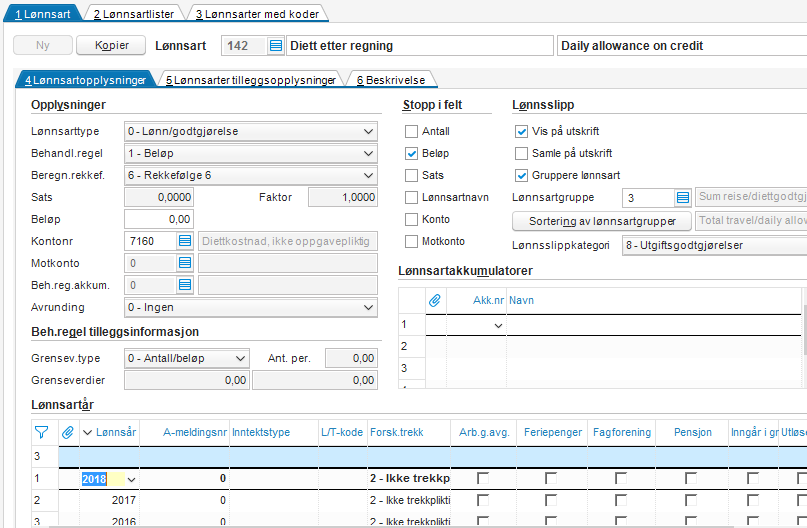Click the Lønnsår column sort chevron

pyautogui.click(x=87, y=432)
